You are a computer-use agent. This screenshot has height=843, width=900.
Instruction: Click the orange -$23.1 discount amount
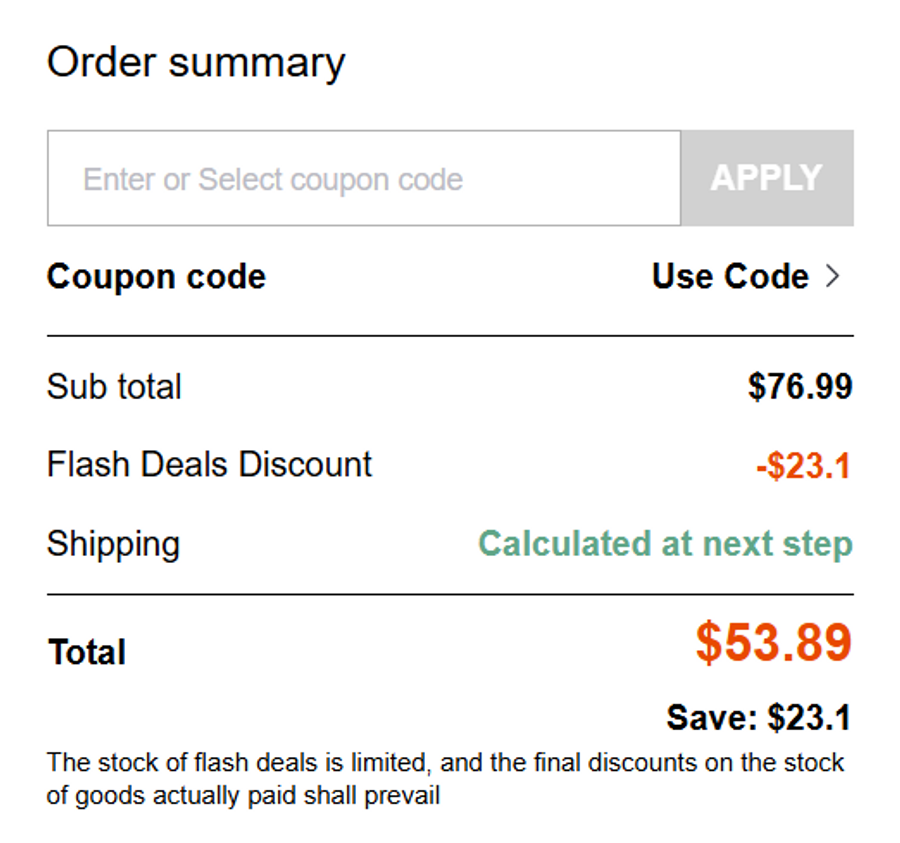pos(803,466)
